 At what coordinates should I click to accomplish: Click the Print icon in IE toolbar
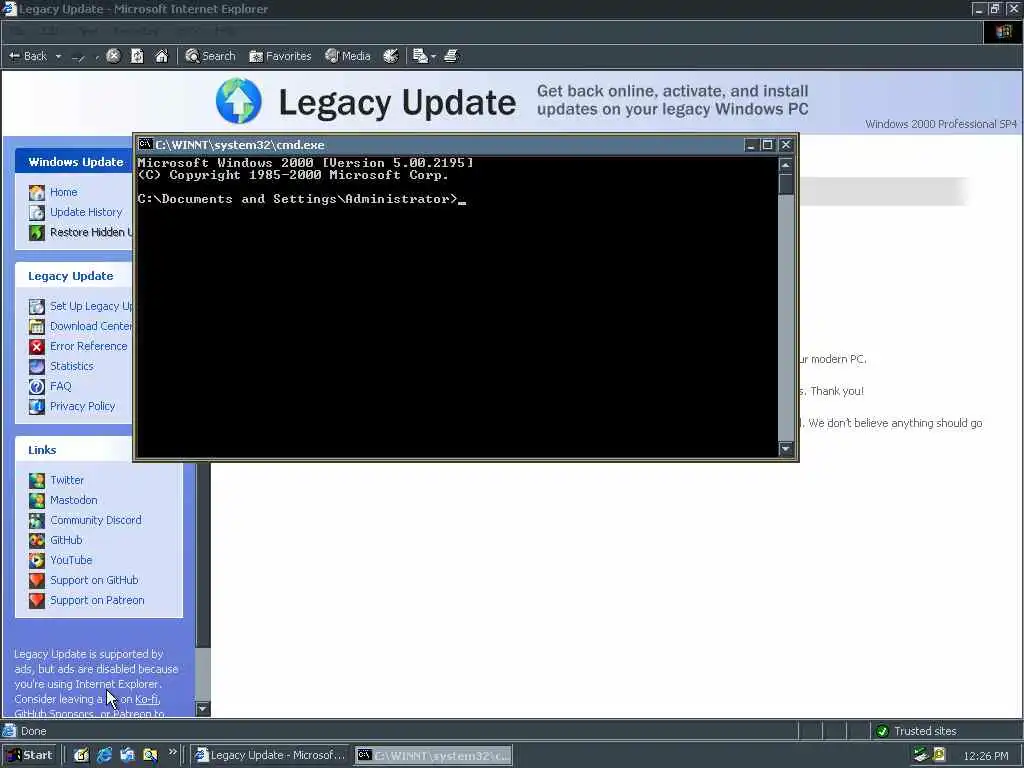(451, 56)
